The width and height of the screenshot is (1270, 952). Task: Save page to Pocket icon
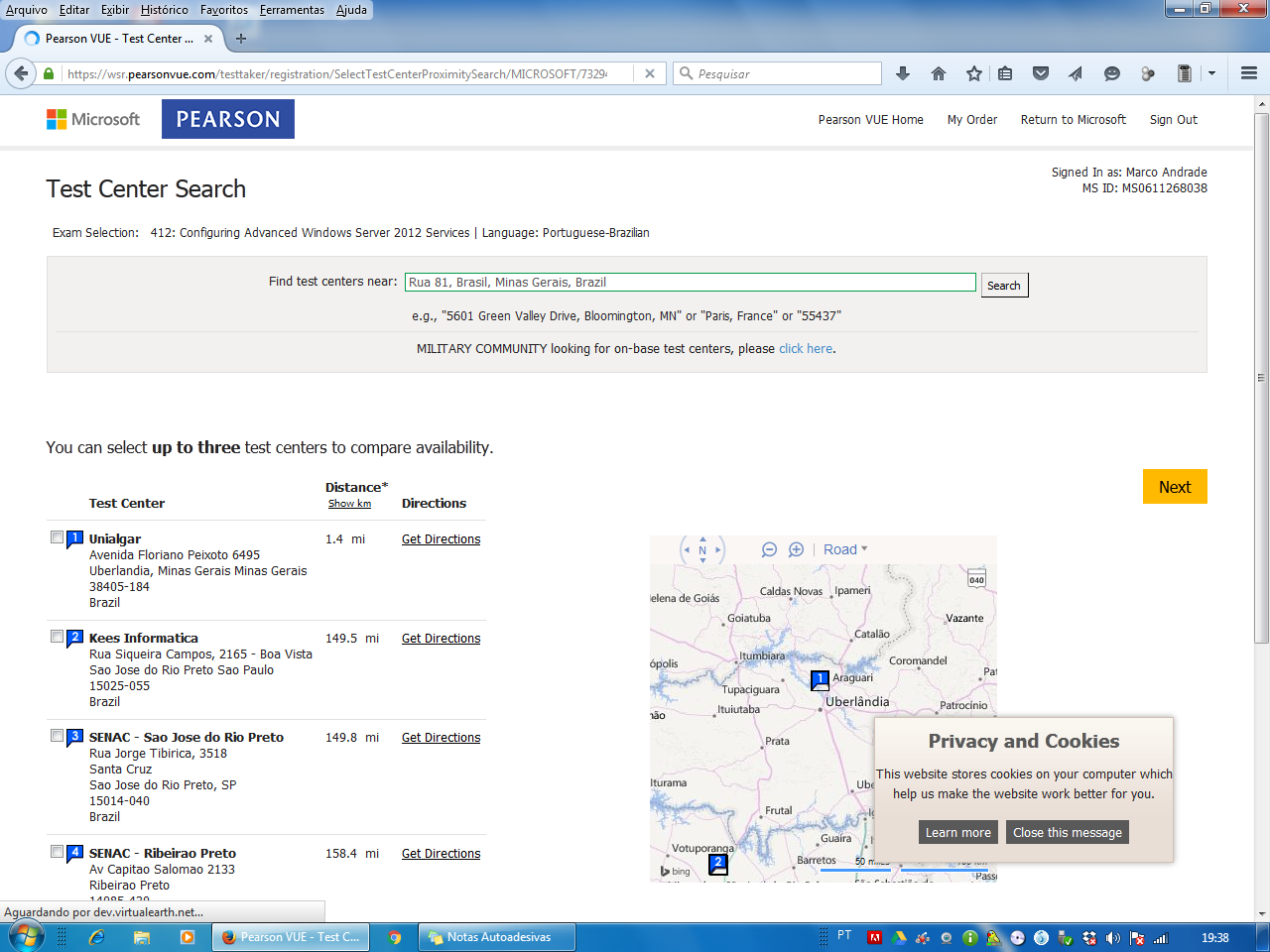click(1041, 73)
